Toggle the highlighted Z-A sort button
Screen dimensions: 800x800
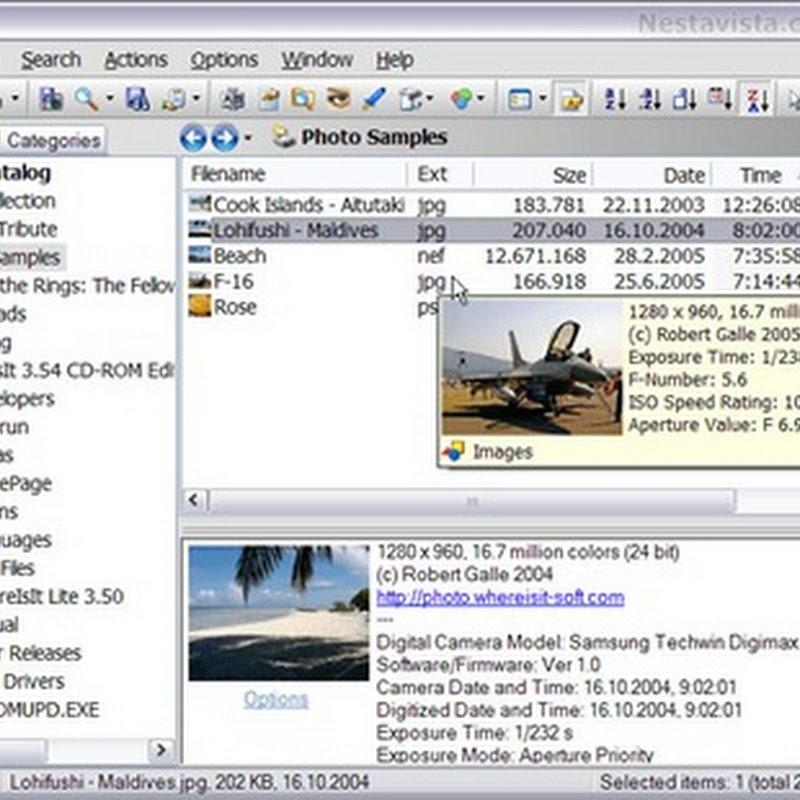(755, 99)
